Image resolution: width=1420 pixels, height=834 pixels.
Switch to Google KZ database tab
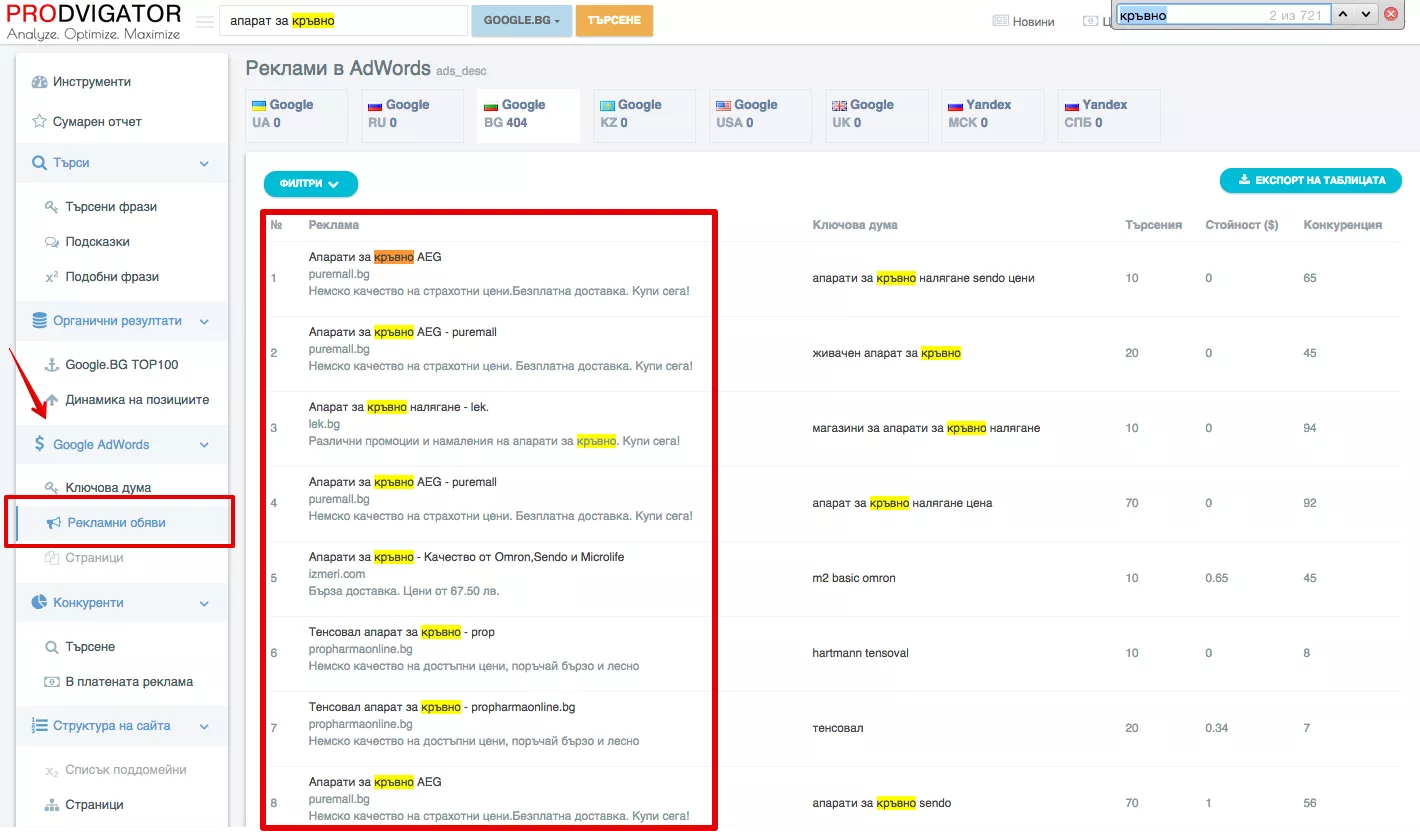[644, 115]
